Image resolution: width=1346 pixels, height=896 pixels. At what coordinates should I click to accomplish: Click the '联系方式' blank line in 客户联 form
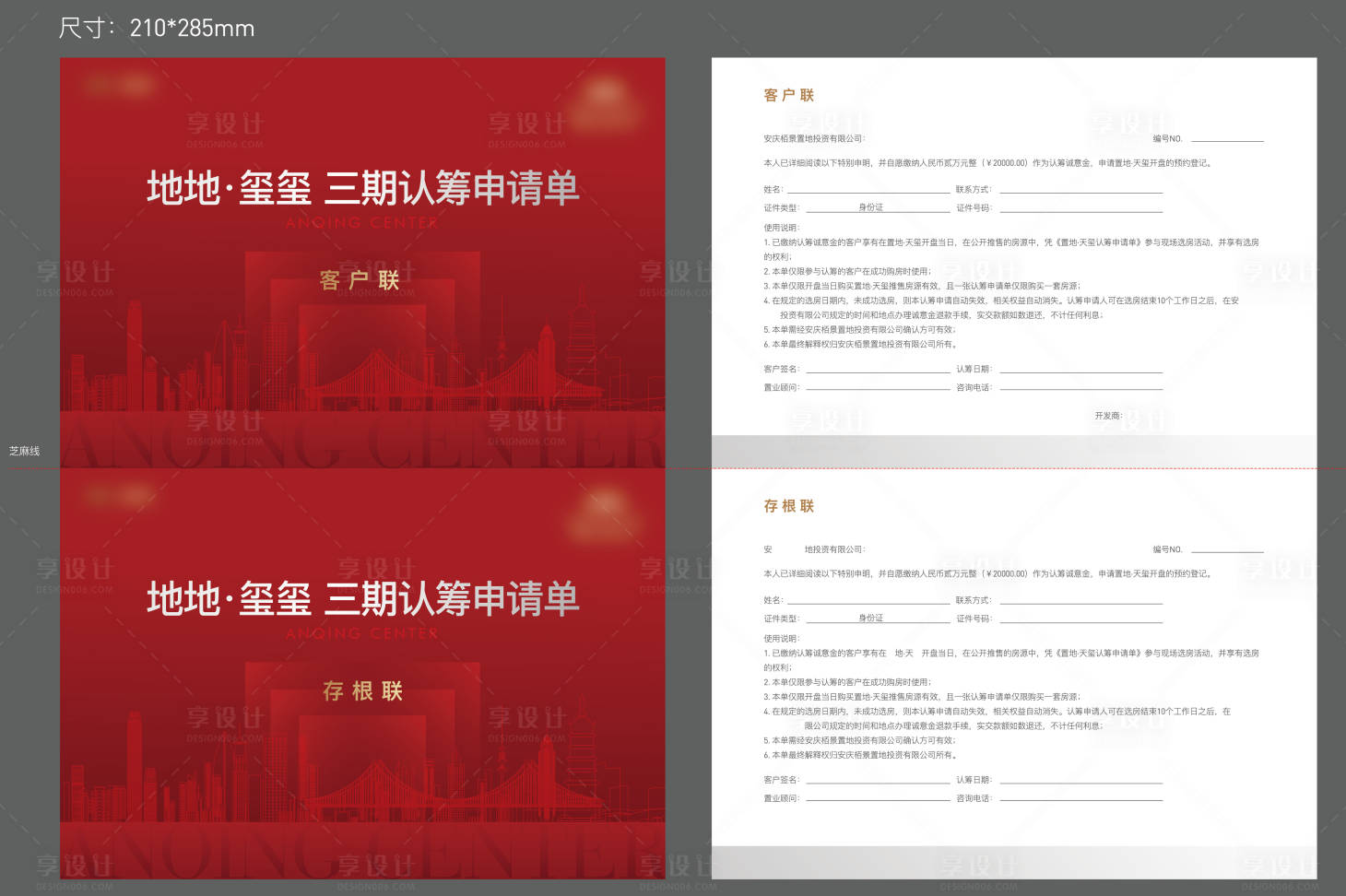(1081, 192)
